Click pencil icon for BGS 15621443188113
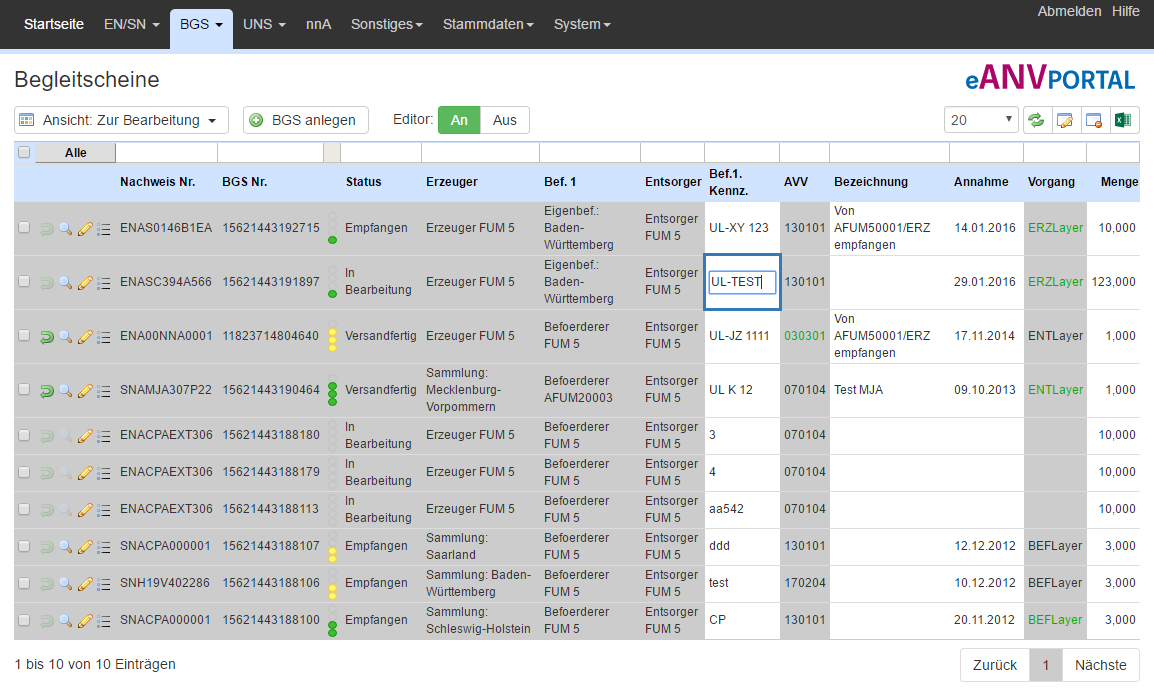The width and height of the screenshot is (1154, 689). 85,509
